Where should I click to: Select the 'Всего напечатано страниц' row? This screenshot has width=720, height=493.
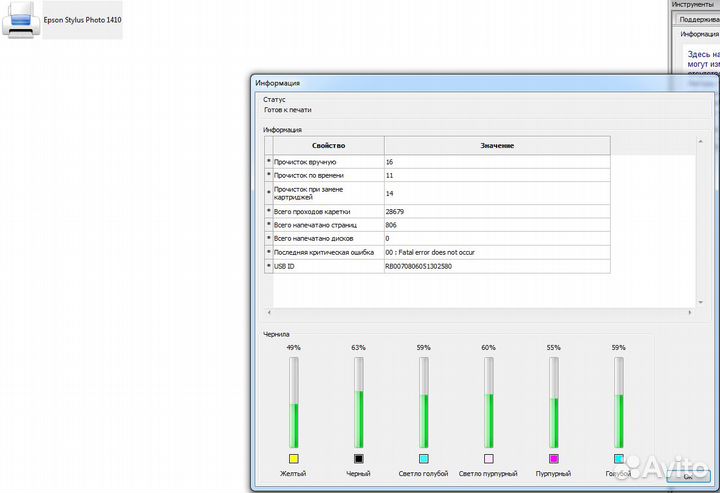(437, 225)
